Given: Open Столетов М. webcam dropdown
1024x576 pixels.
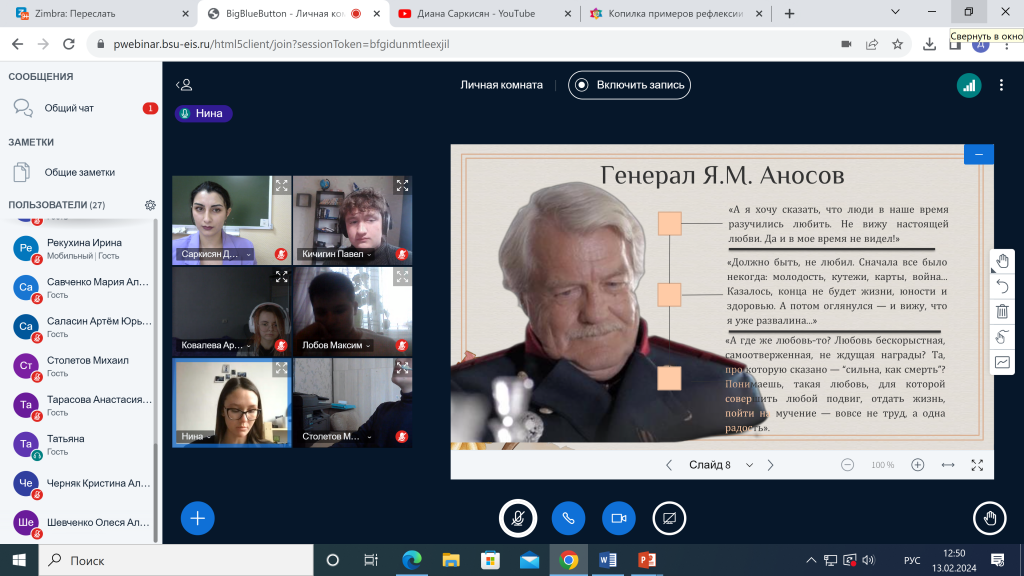Looking at the screenshot, I should point(337,436).
